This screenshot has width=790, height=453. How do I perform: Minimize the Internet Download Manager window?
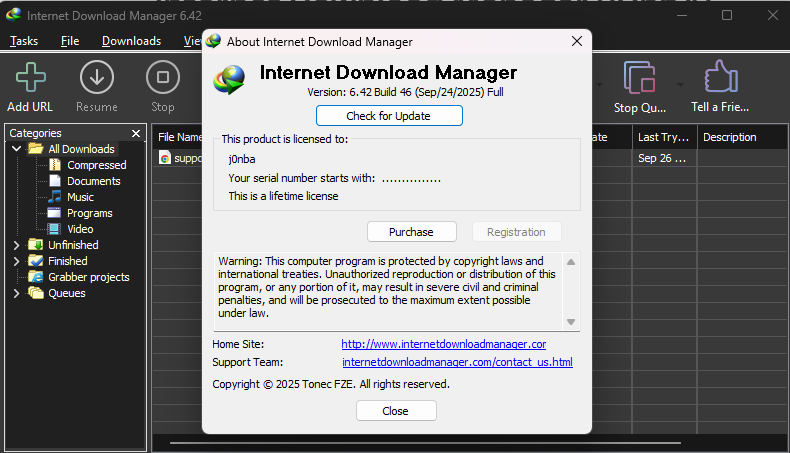coord(682,15)
